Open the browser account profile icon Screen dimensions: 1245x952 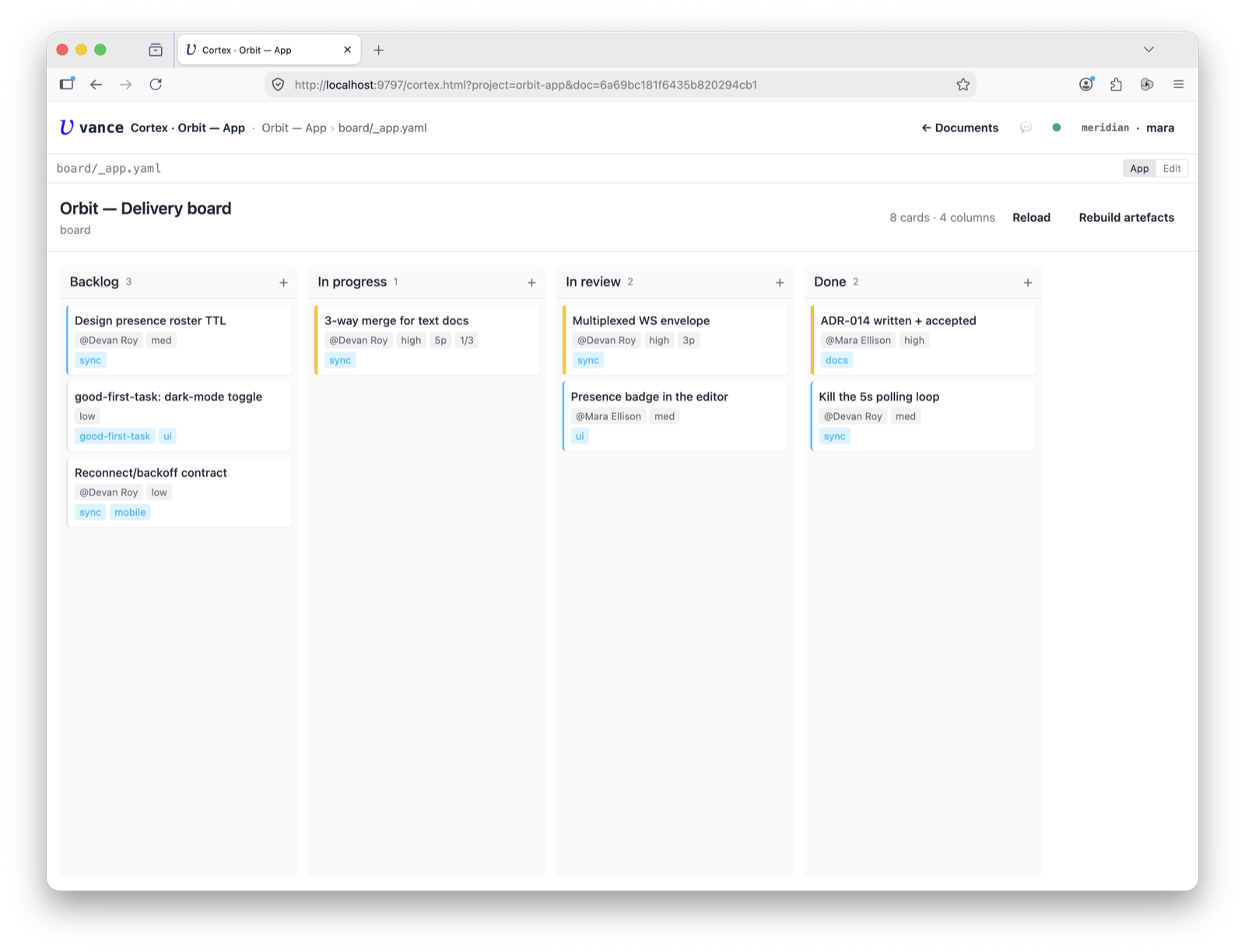click(1086, 84)
